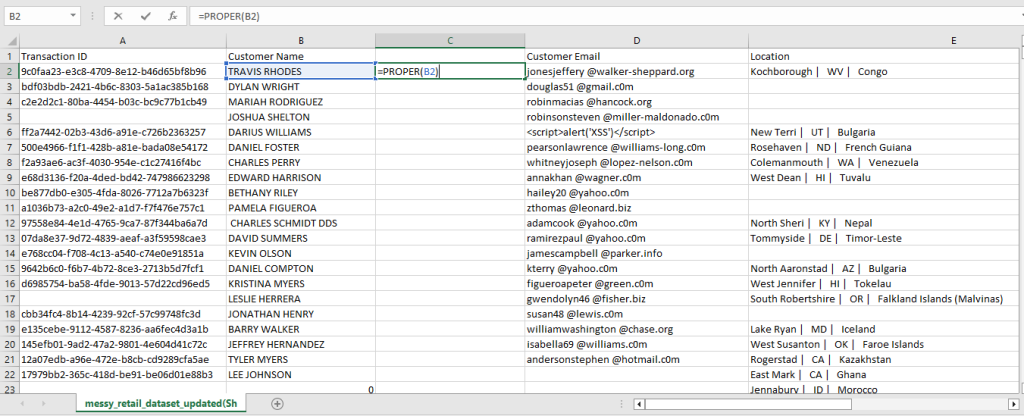Select cell LESLIE HERRERA
The image size is (1024, 416).
(300, 299)
